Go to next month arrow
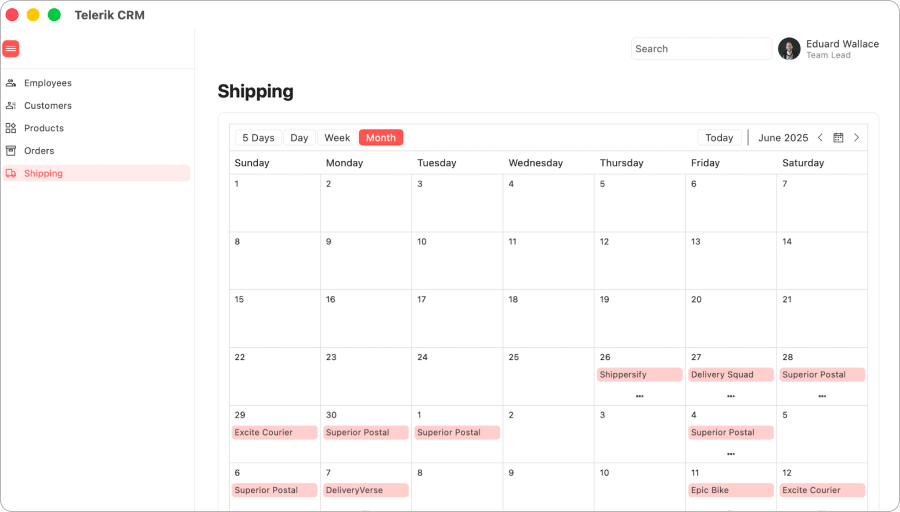900x512 pixels. tap(856, 138)
